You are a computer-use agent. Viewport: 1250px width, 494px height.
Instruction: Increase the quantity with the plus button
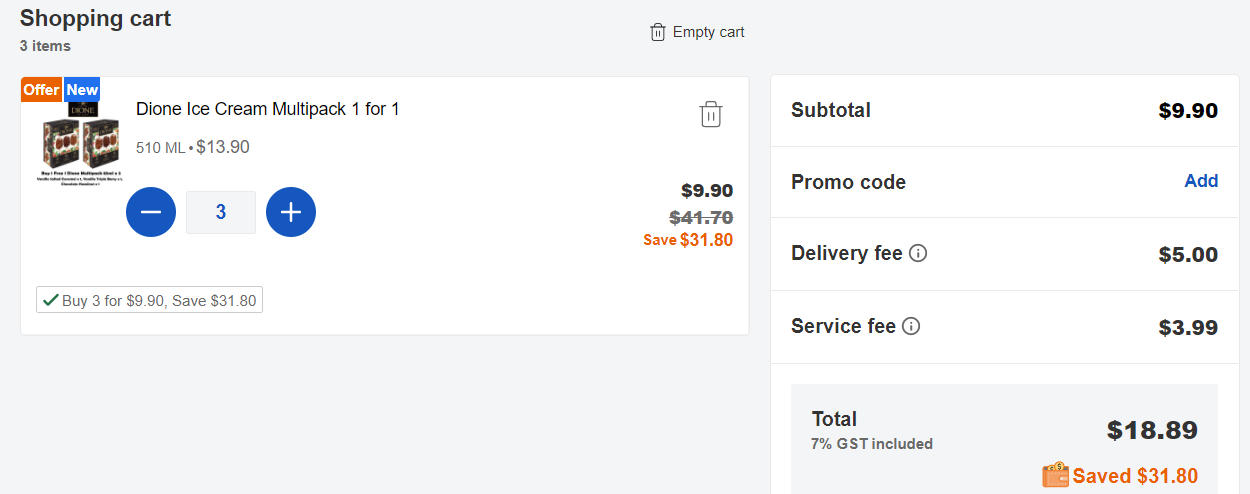[291, 212]
